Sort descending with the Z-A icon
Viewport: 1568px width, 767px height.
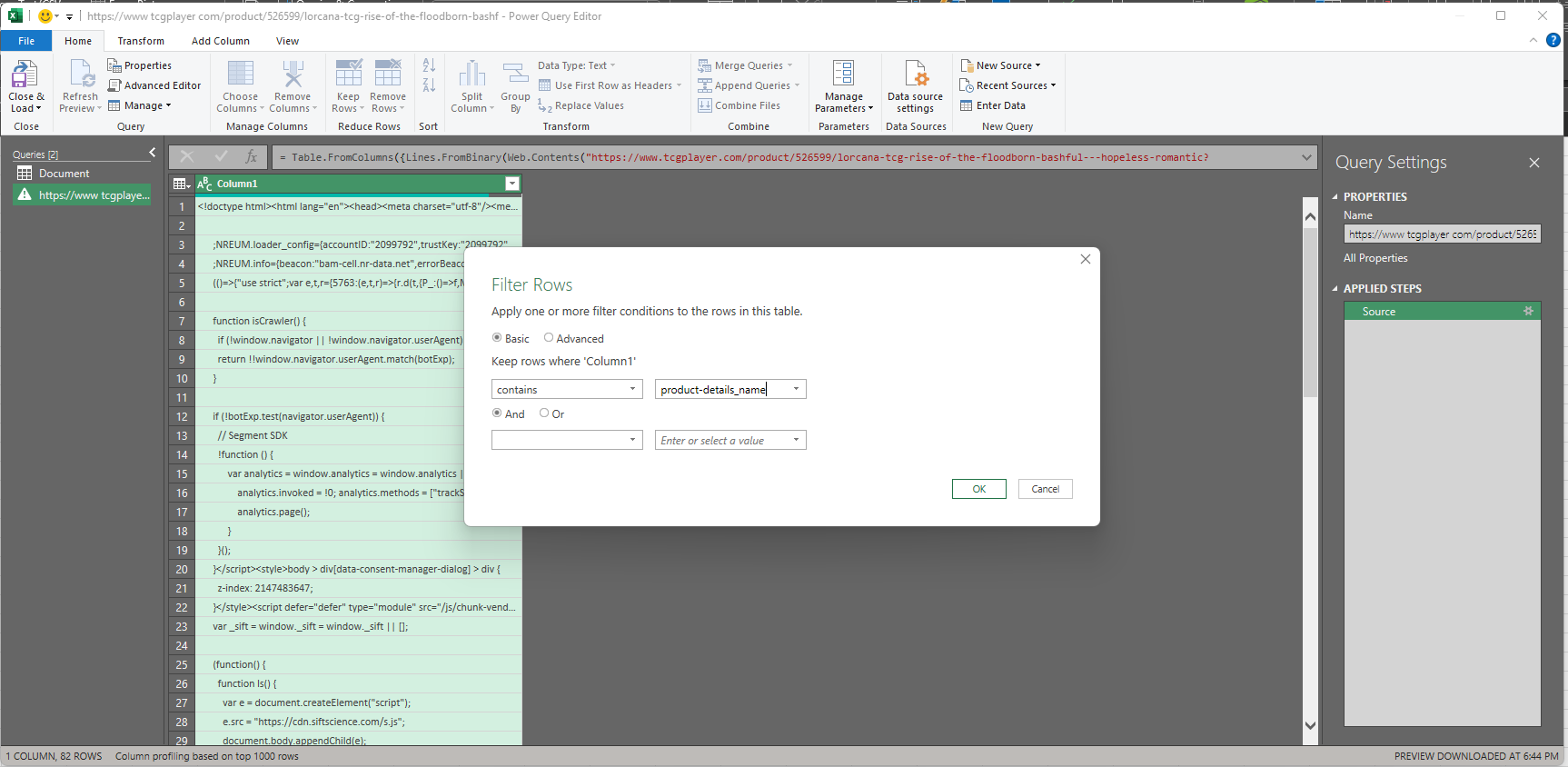429,85
